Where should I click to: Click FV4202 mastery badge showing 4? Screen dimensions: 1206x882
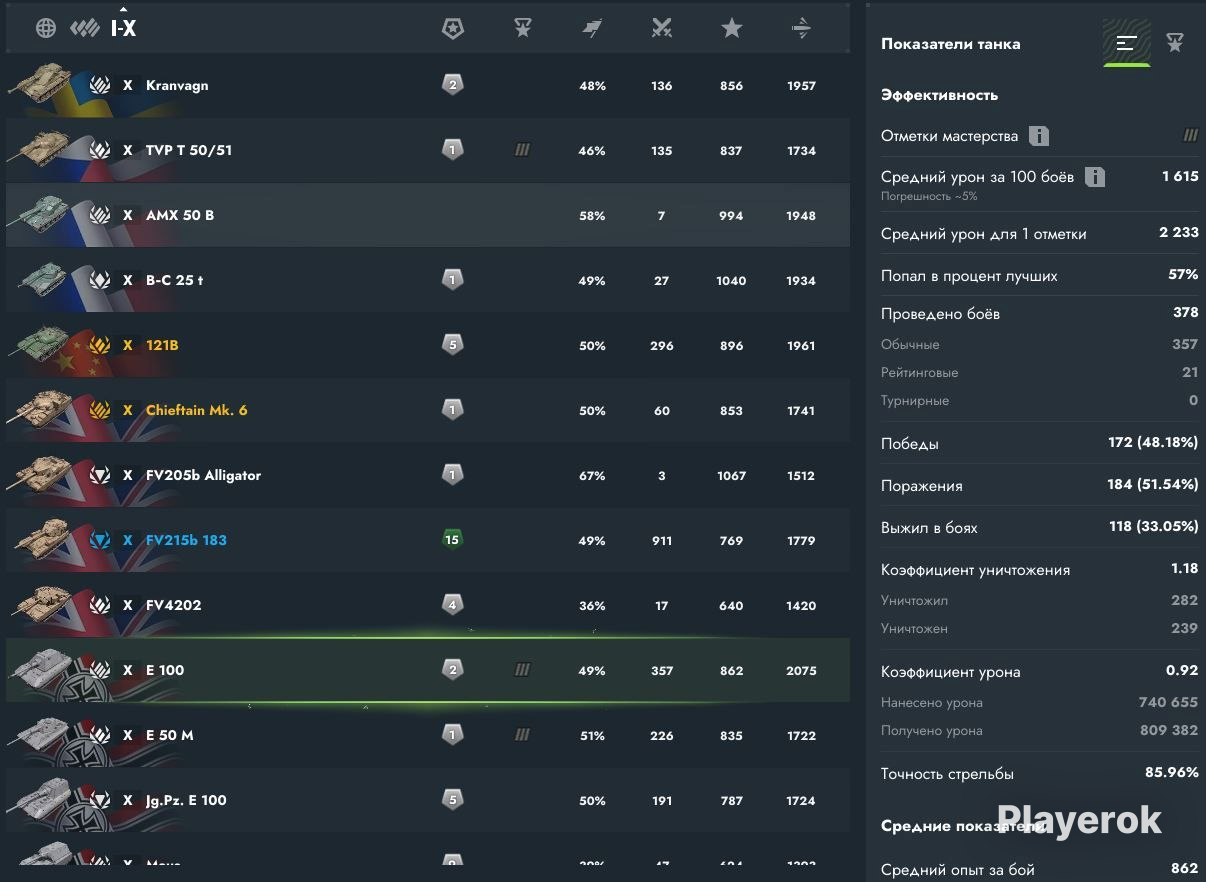[452, 605]
